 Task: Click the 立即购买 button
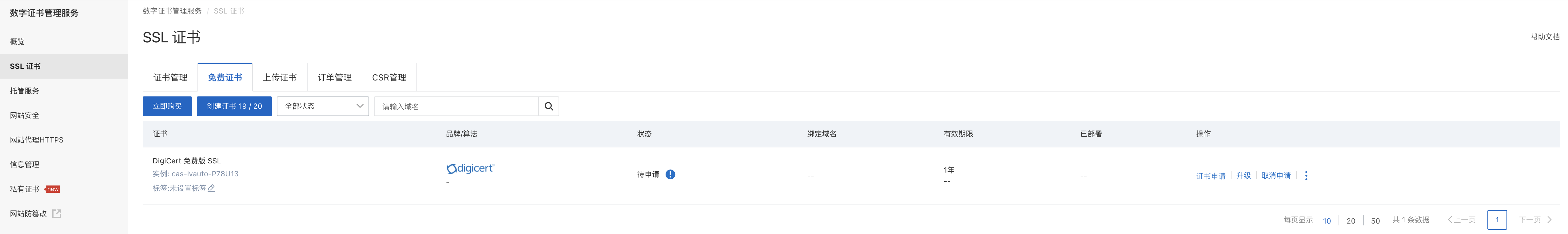167,106
